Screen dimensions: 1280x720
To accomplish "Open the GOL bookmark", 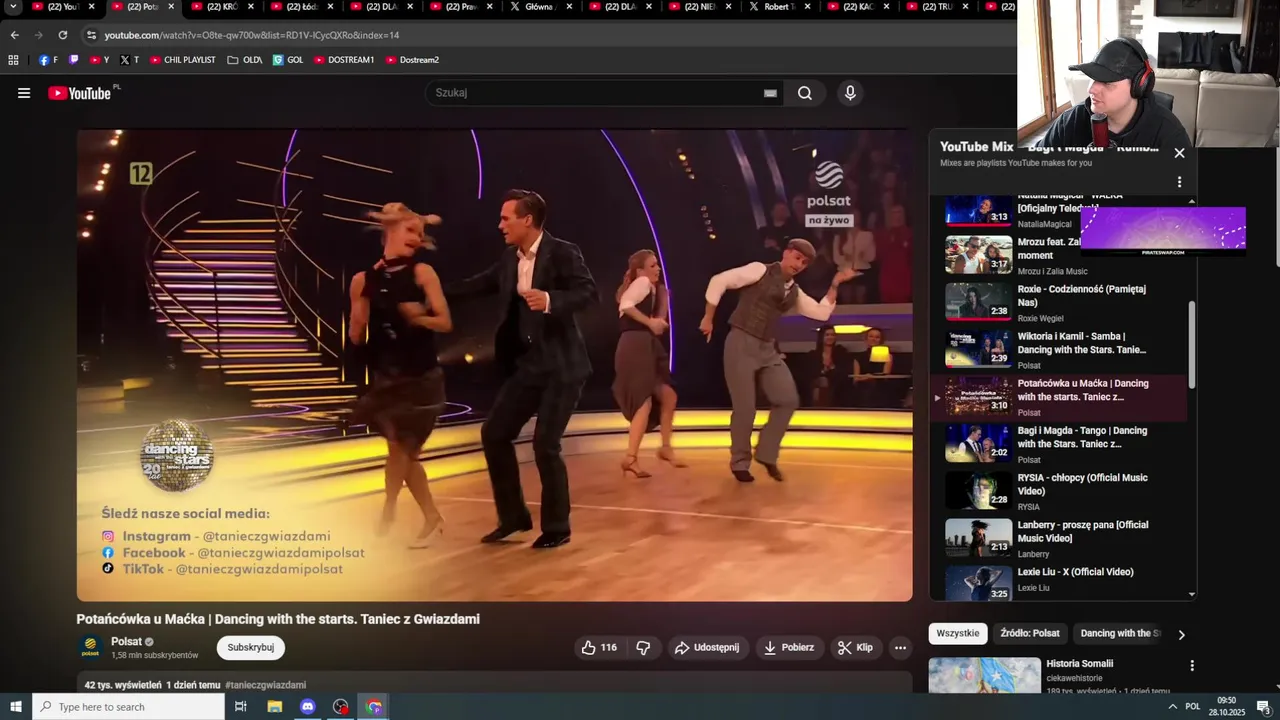I will pos(288,60).
